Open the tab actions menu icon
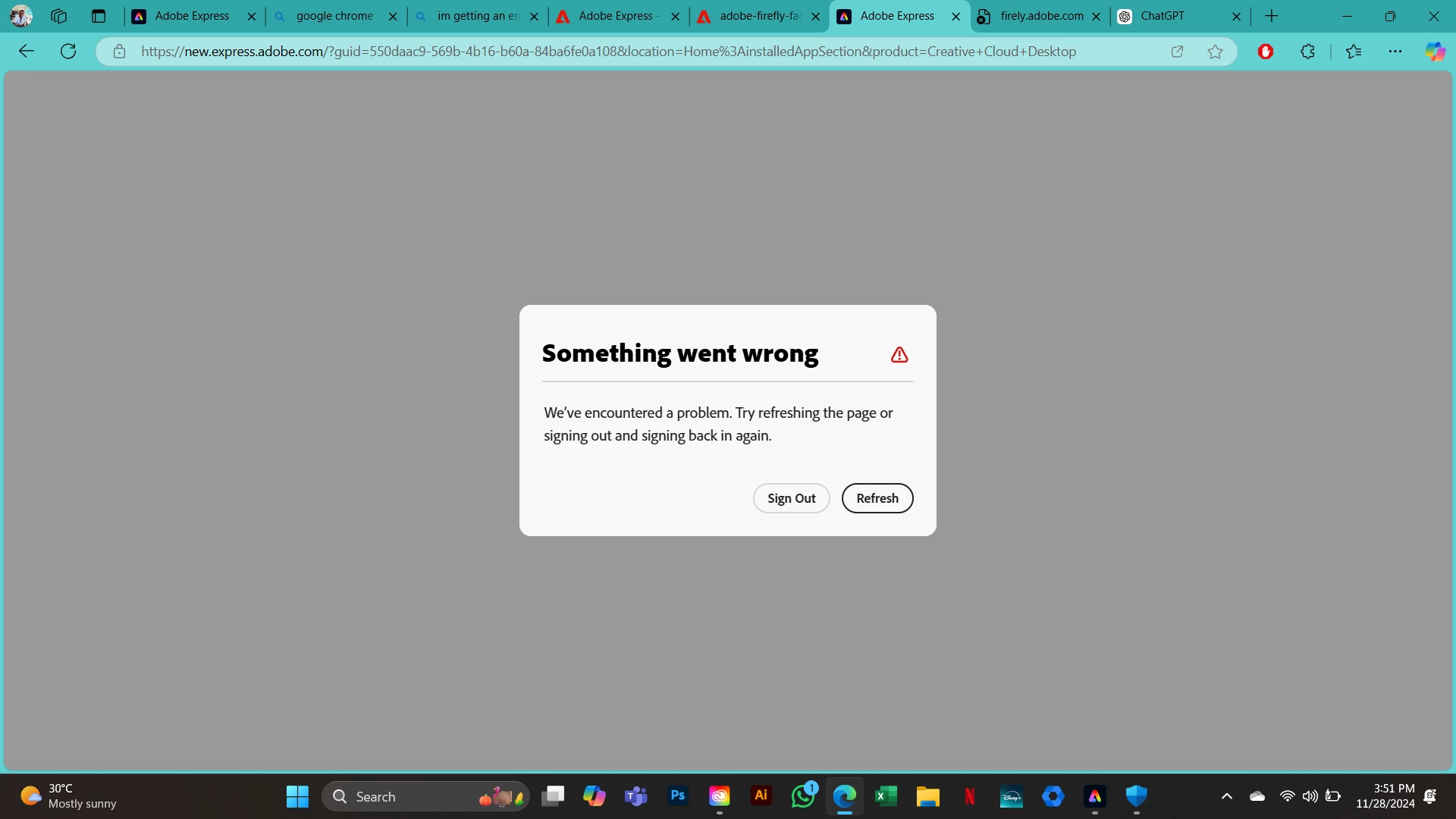The width and height of the screenshot is (1456, 819). click(x=99, y=16)
